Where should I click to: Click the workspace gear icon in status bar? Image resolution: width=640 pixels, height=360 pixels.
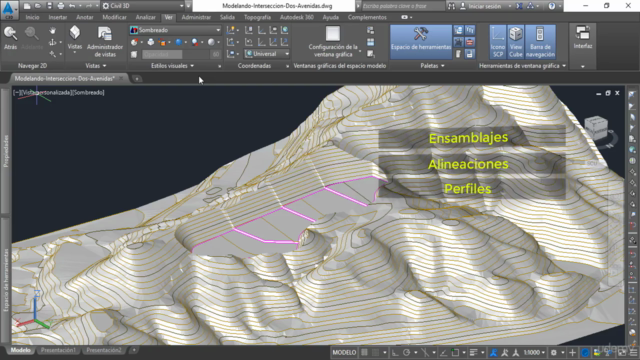click(554, 353)
